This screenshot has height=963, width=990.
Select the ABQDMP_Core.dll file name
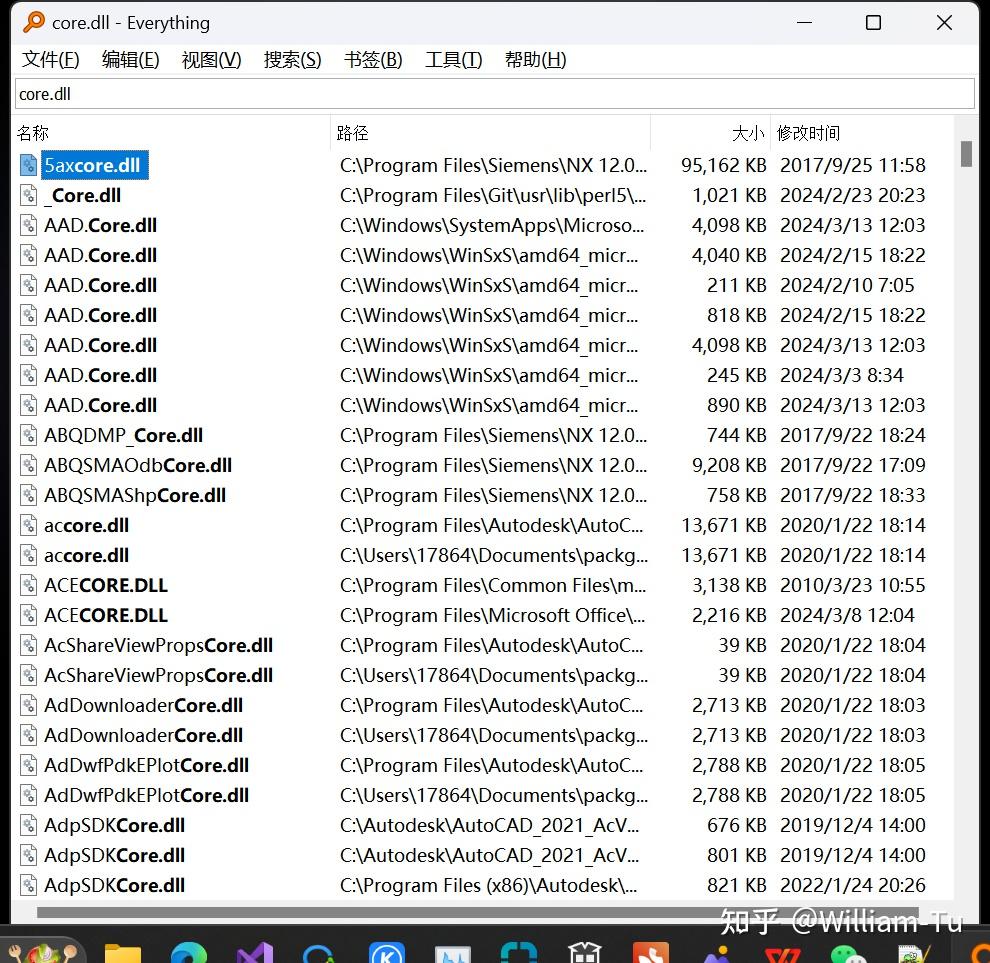[x=124, y=436]
